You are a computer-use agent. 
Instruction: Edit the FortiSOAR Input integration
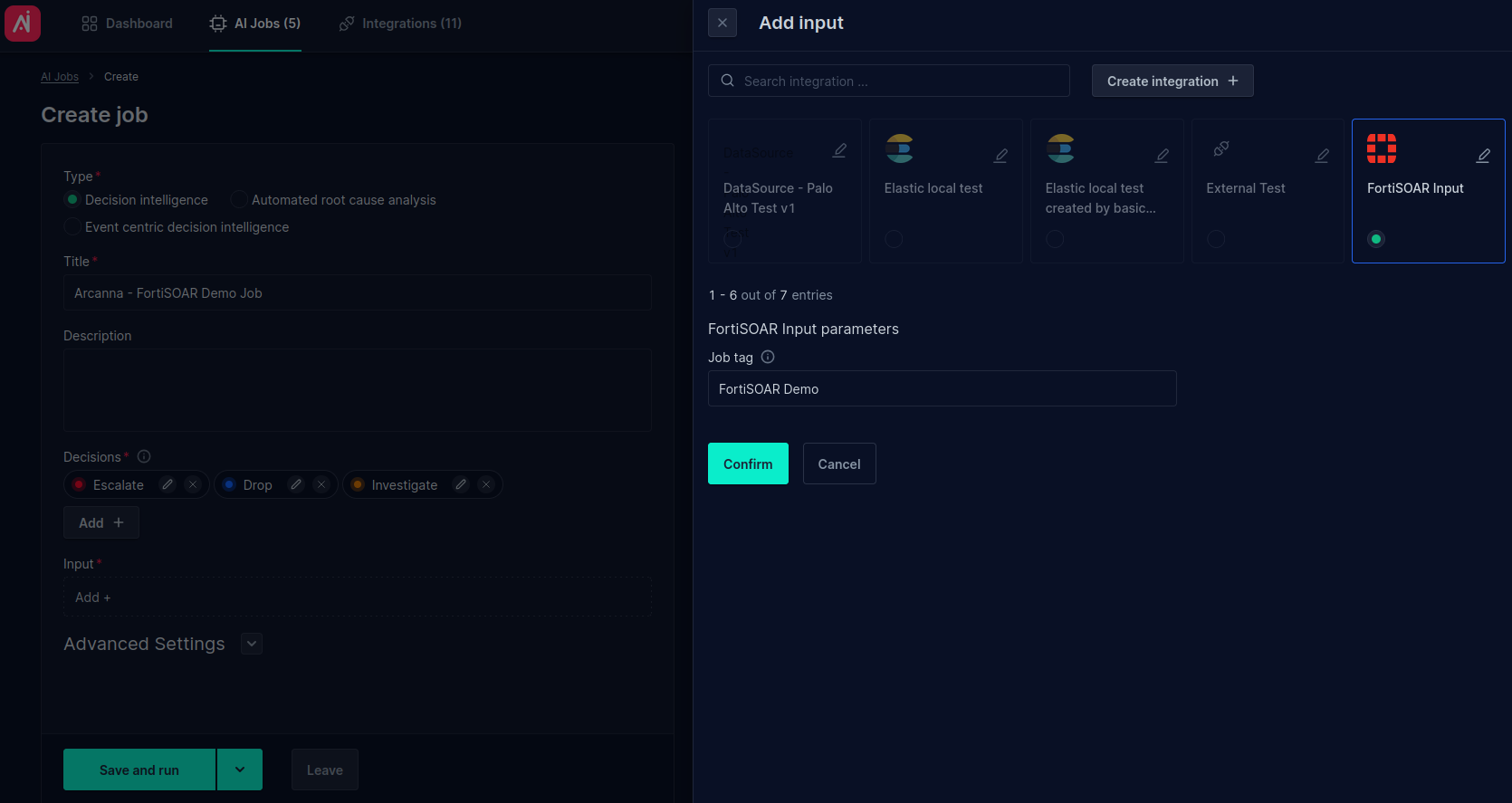(x=1484, y=156)
